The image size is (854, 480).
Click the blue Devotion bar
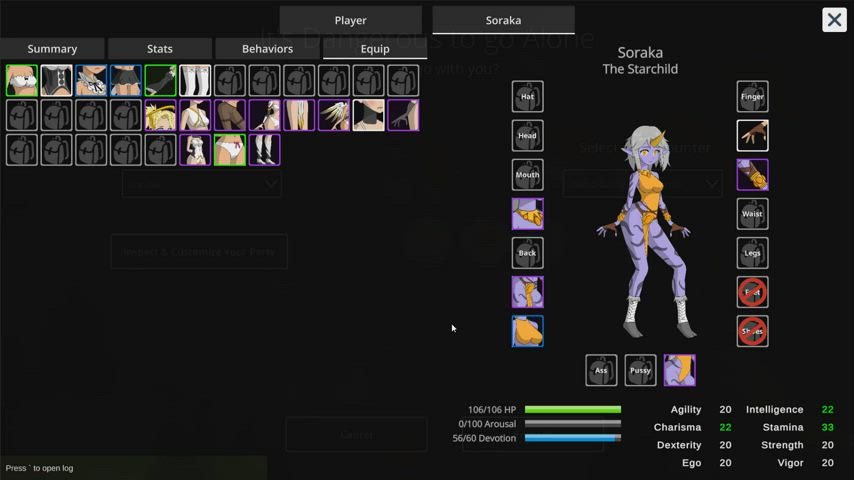(572, 438)
